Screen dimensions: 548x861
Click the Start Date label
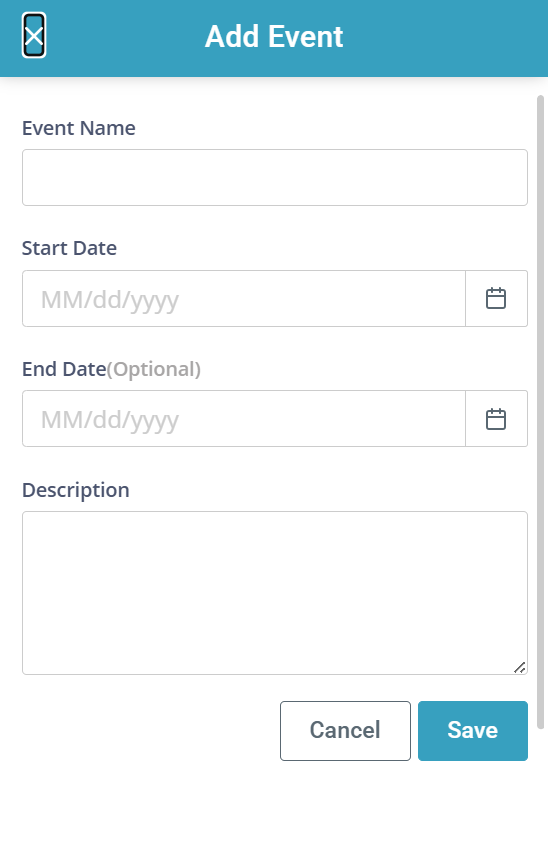(69, 248)
